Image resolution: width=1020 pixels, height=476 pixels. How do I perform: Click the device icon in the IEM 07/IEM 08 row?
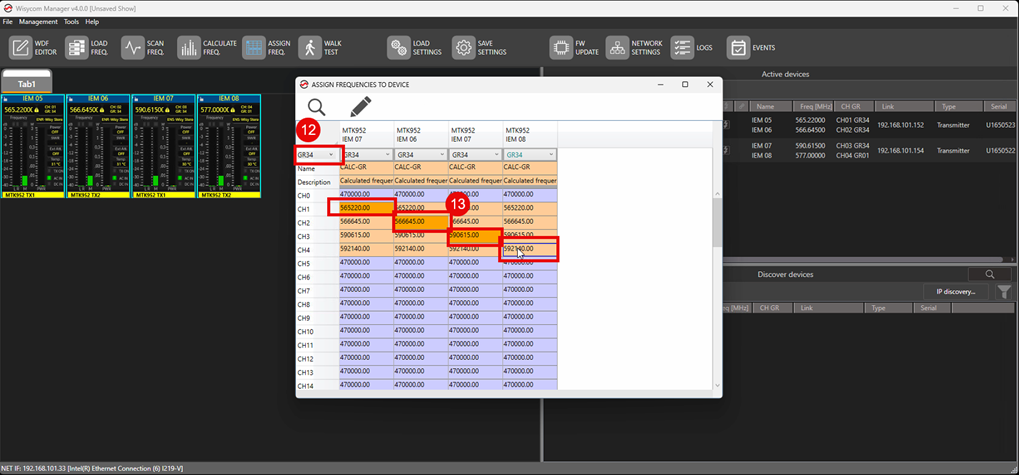[726, 150]
